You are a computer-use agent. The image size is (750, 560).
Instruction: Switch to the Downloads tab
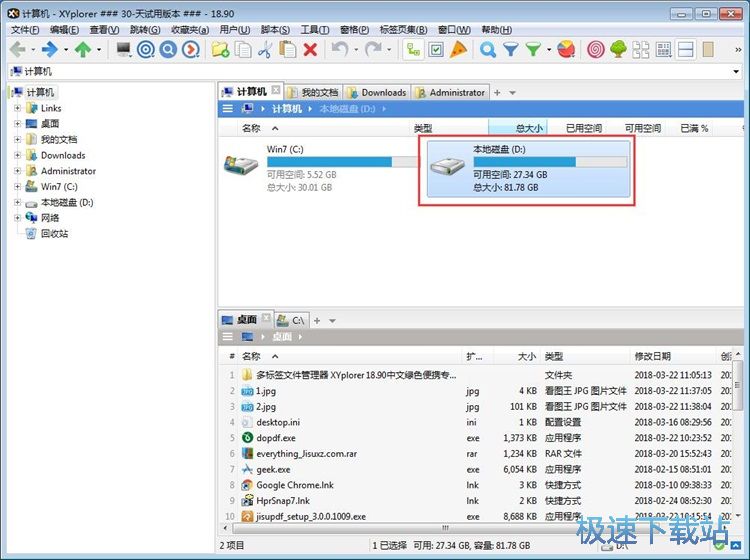(377, 92)
